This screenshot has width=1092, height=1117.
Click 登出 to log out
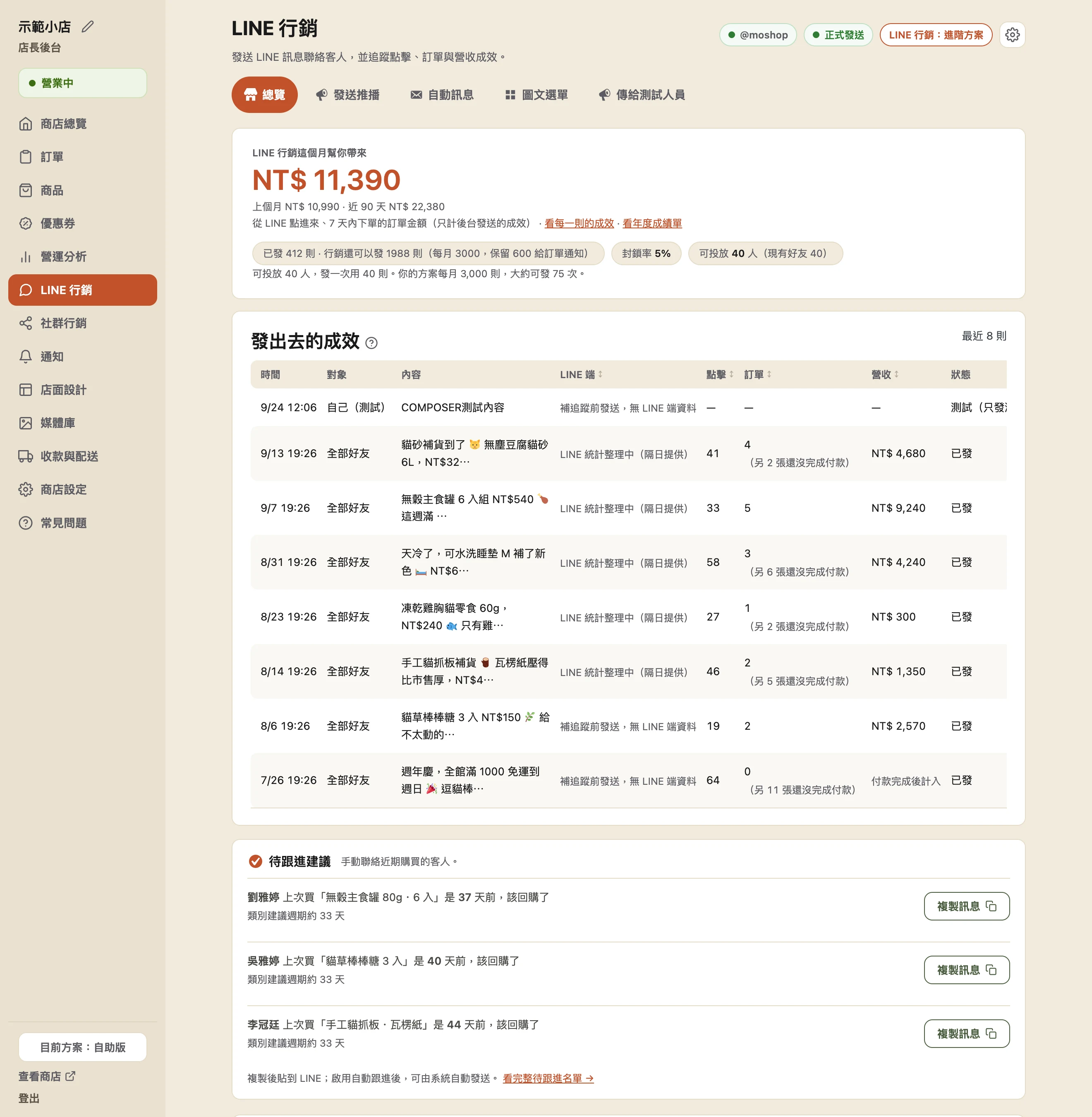(29, 1099)
